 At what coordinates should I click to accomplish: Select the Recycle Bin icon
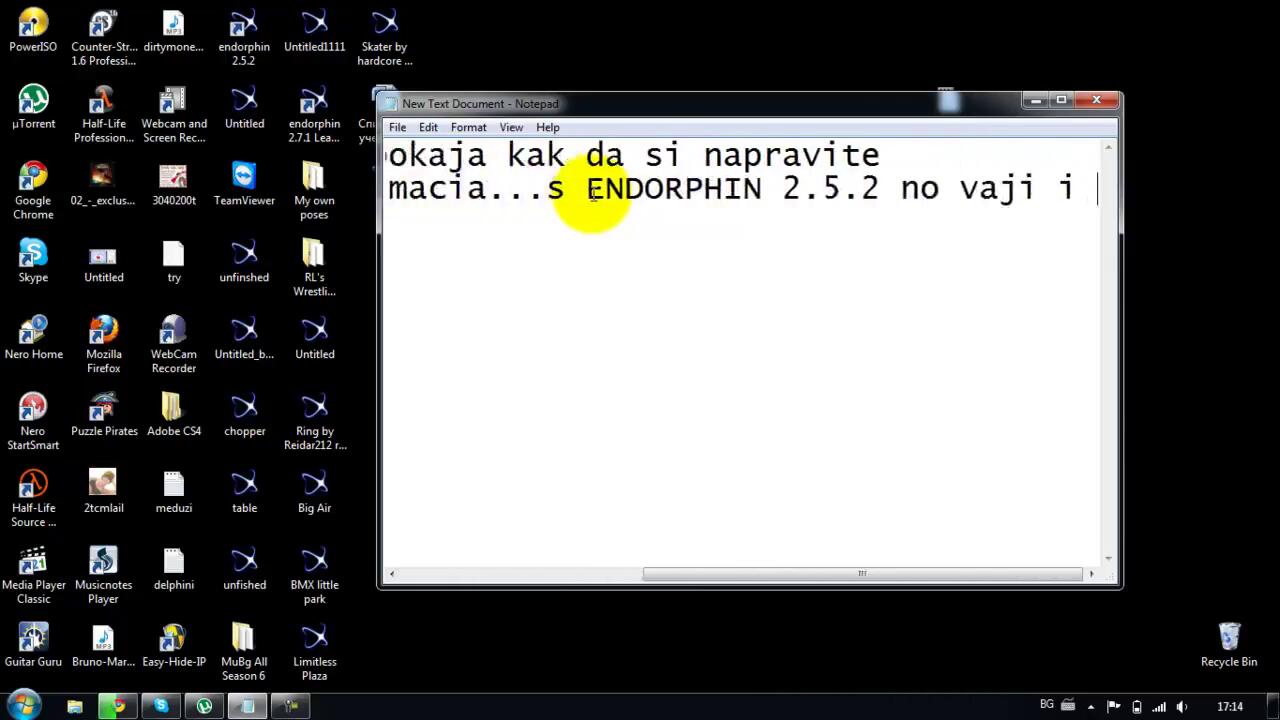pos(1229,643)
